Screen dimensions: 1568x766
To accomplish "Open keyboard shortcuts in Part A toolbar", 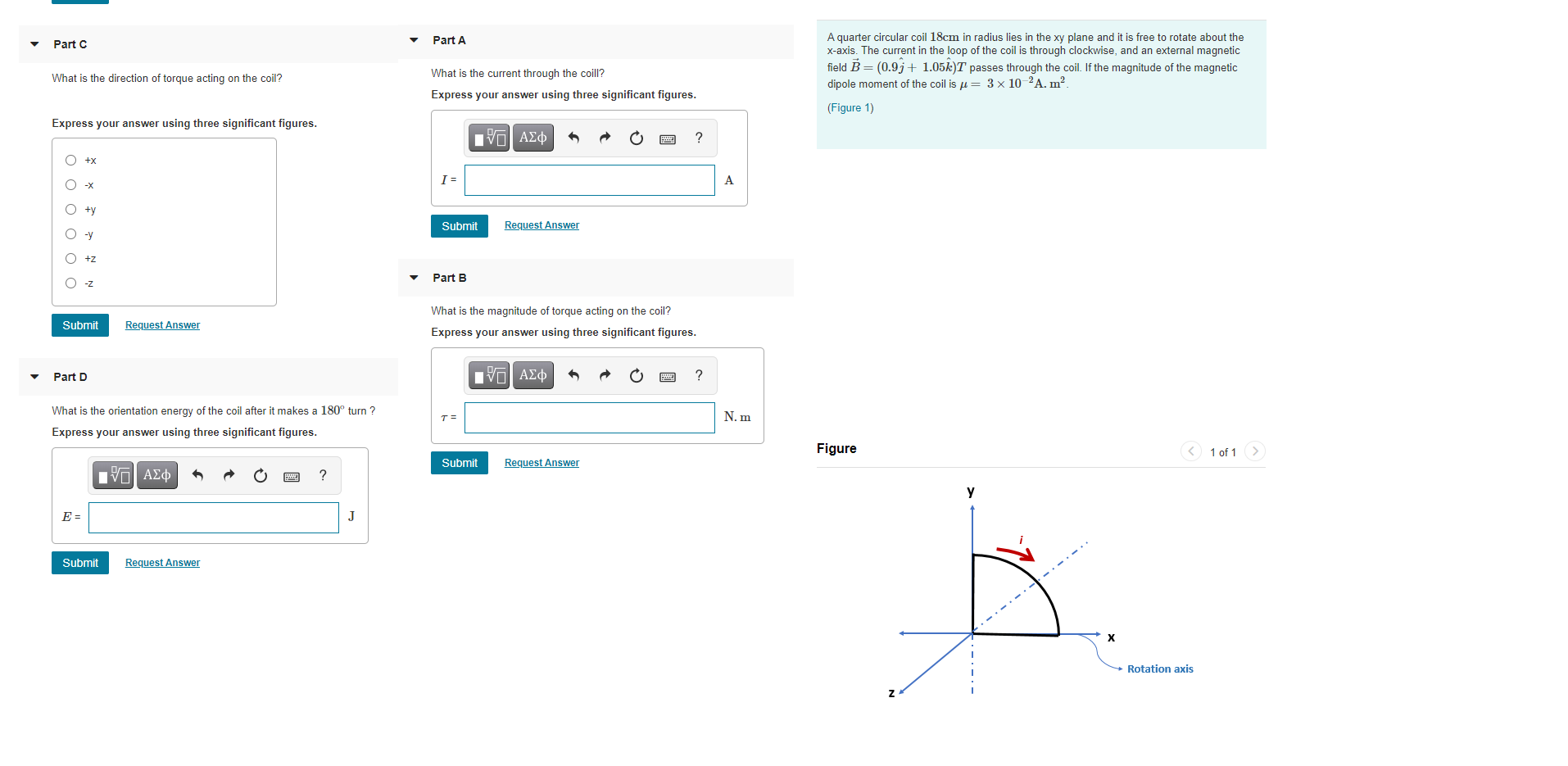I will [668, 138].
